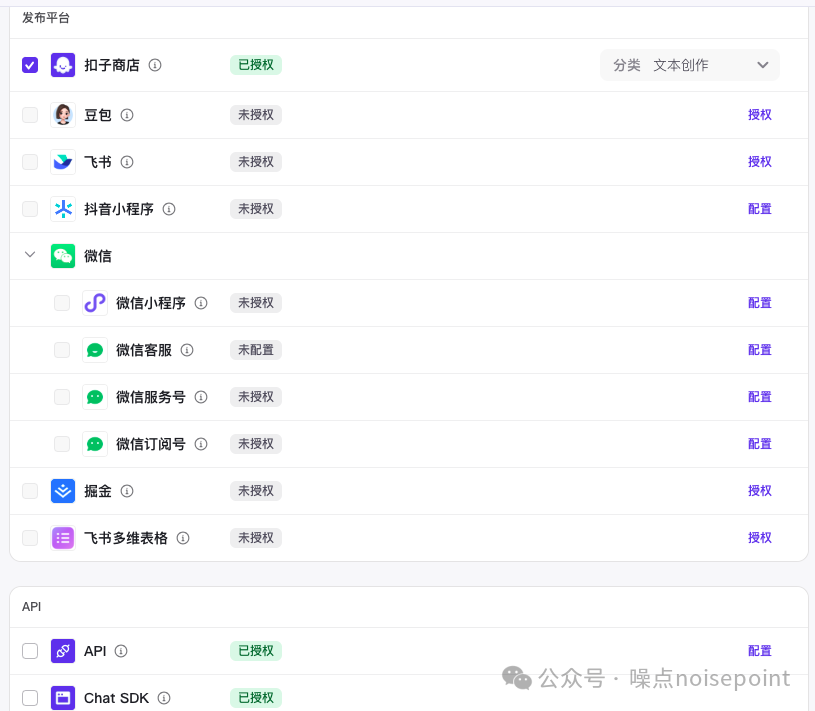The width and height of the screenshot is (815, 711).
Task: Open the 分类 文本创作 dropdown
Action: coord(690,65)
